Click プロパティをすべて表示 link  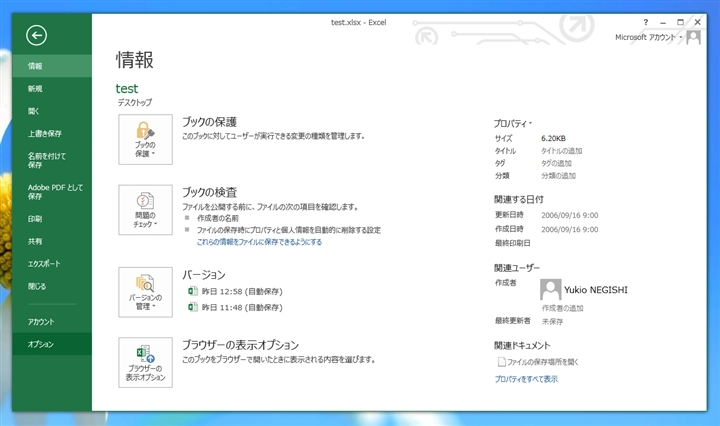coord(526,379)
